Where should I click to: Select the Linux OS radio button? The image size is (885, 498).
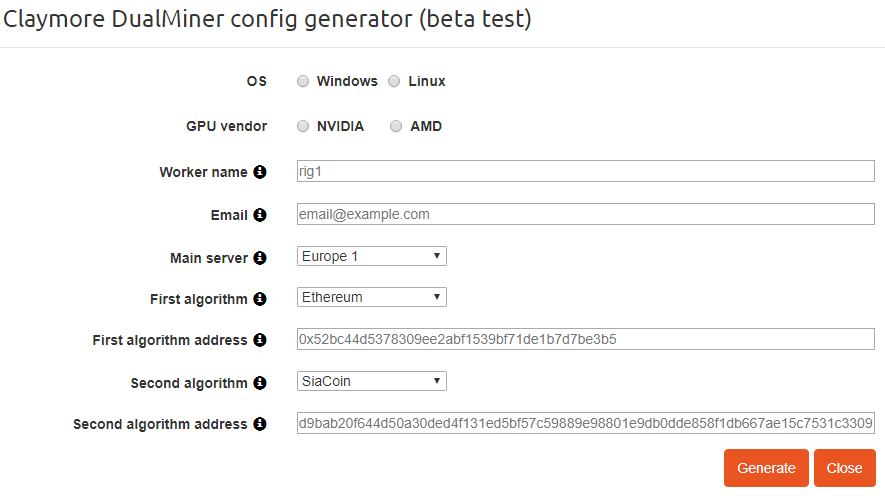point(394,82)
